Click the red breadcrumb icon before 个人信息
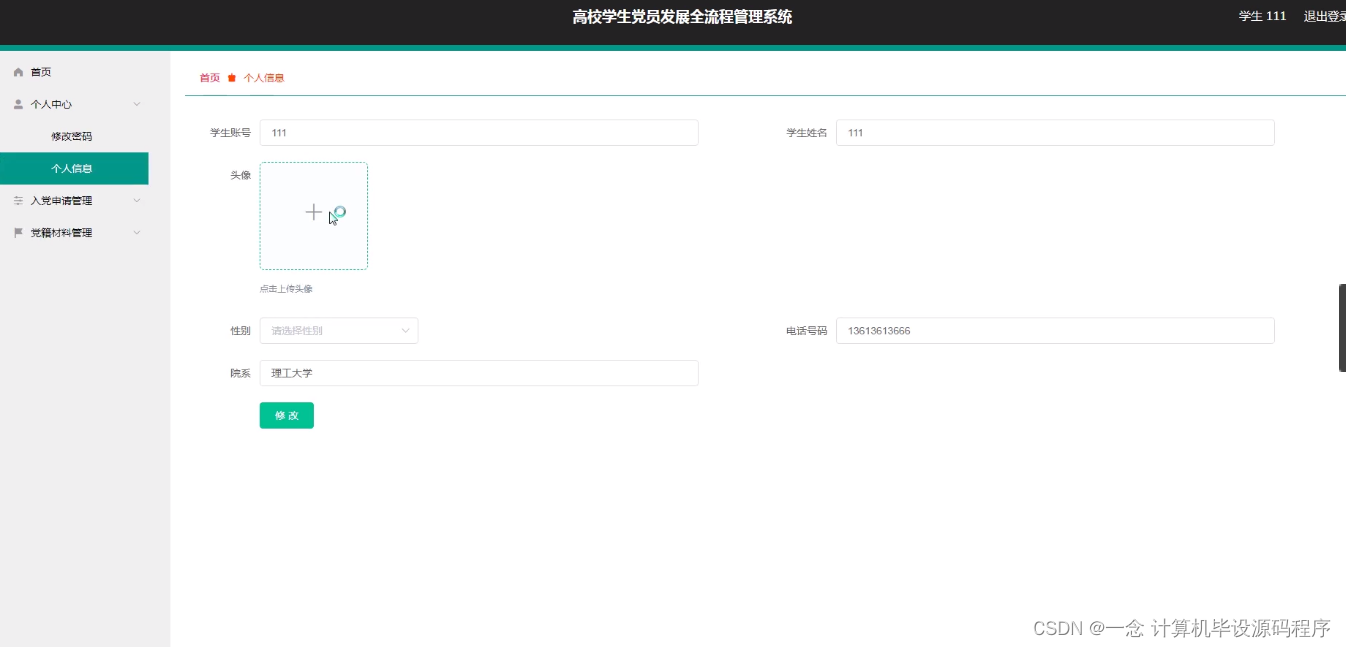Screen dimensions: 1346x647 [x=231, y=76]
